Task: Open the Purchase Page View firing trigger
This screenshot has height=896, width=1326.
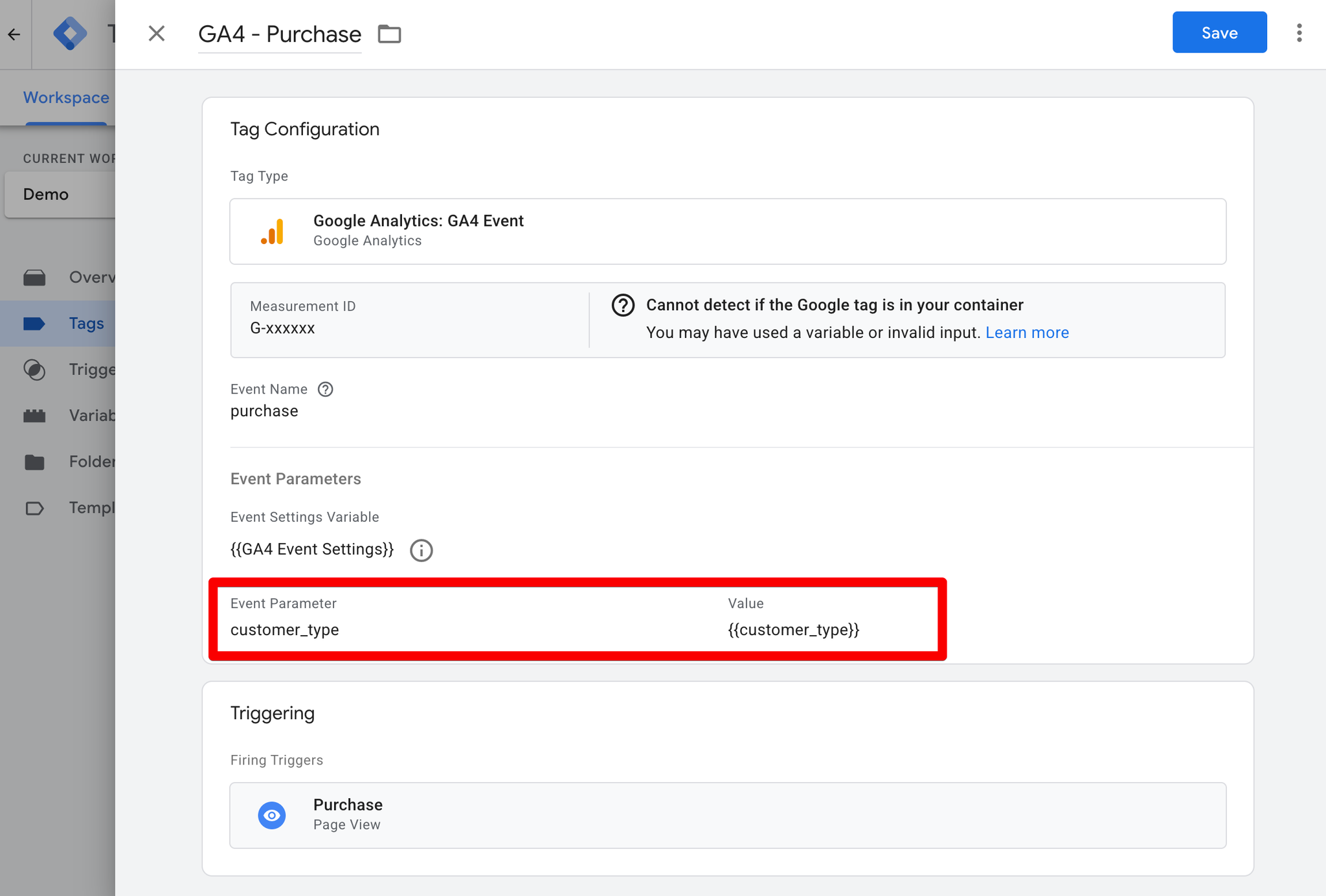Action: pyautogui.click(x=727, y=815)
